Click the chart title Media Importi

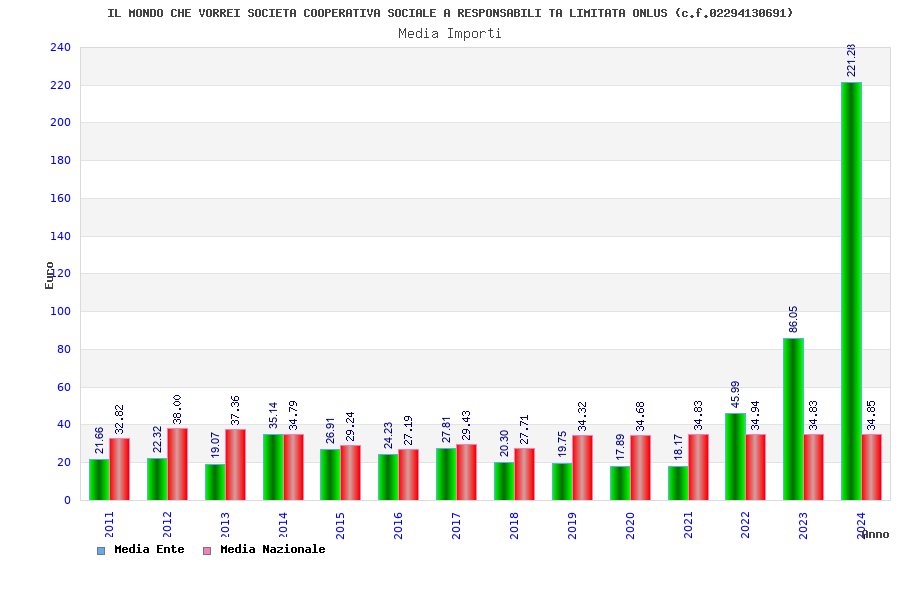click(450, 33)
